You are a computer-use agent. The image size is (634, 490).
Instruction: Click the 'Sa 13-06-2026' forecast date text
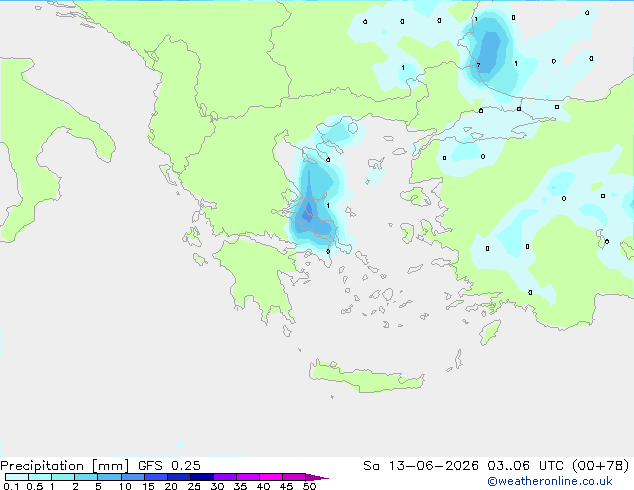(x=421, y=466)
